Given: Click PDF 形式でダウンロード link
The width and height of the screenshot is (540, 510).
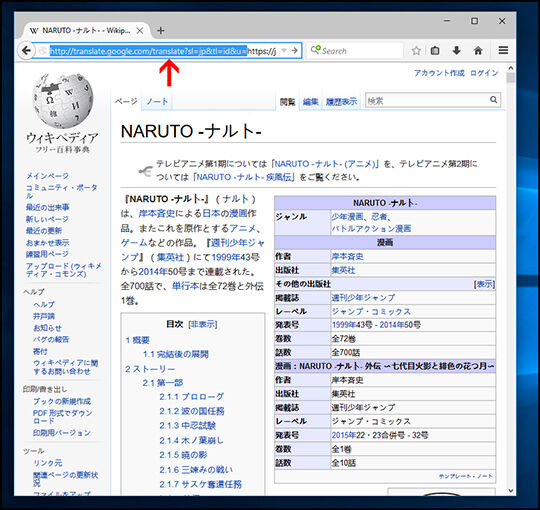Looking at the screenshot, I should (62, 417).
